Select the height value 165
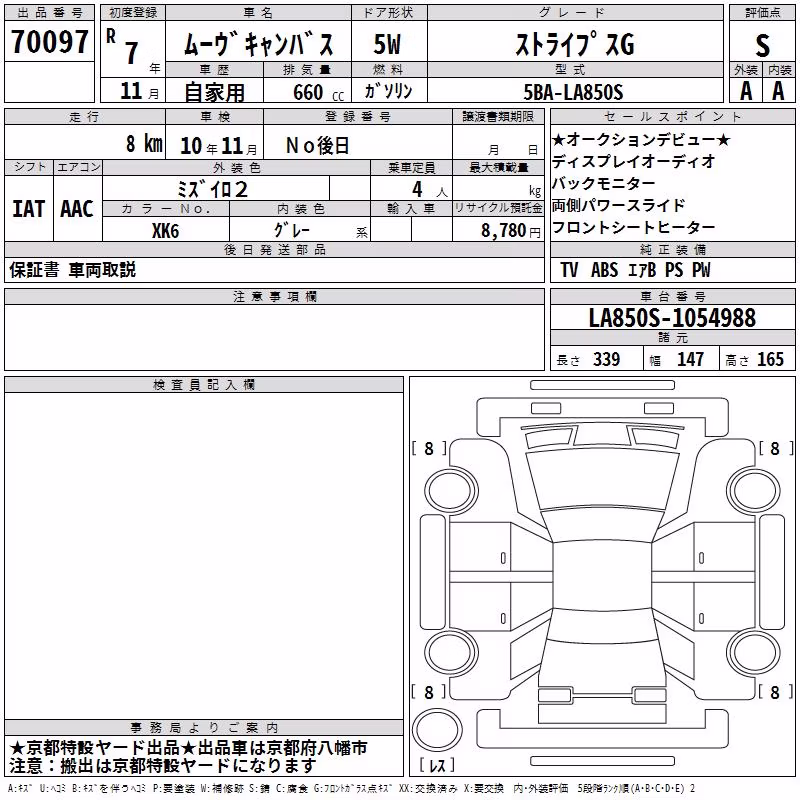 [770, 359]
